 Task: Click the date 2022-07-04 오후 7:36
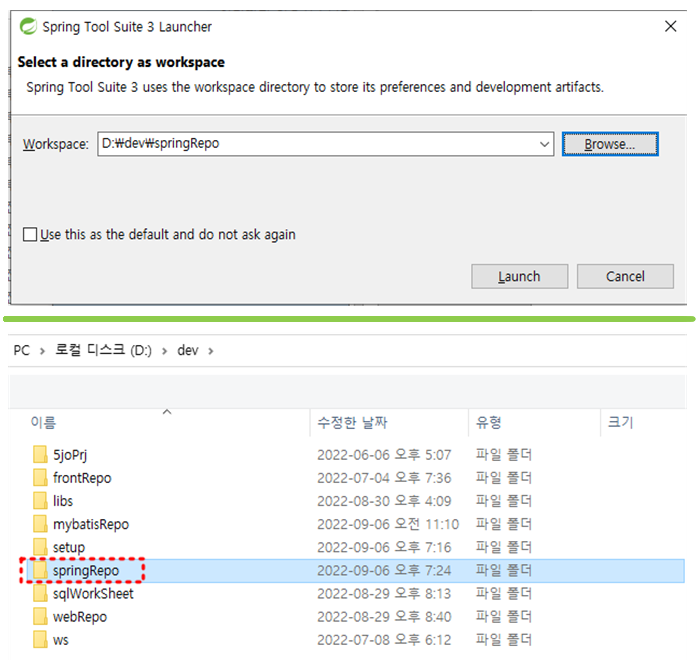[x=384, y=478]
